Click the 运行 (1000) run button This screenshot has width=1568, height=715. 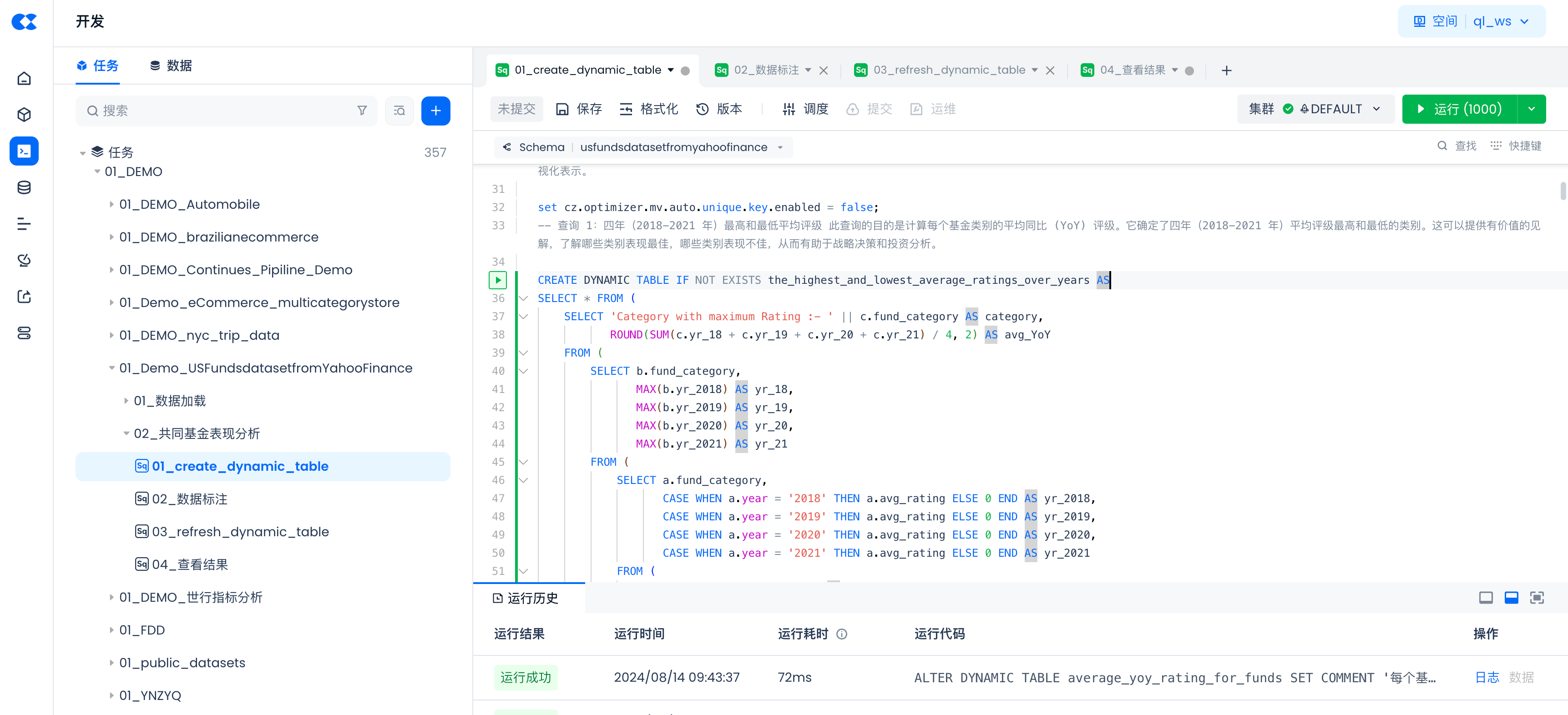click(x=1459, y=109)
